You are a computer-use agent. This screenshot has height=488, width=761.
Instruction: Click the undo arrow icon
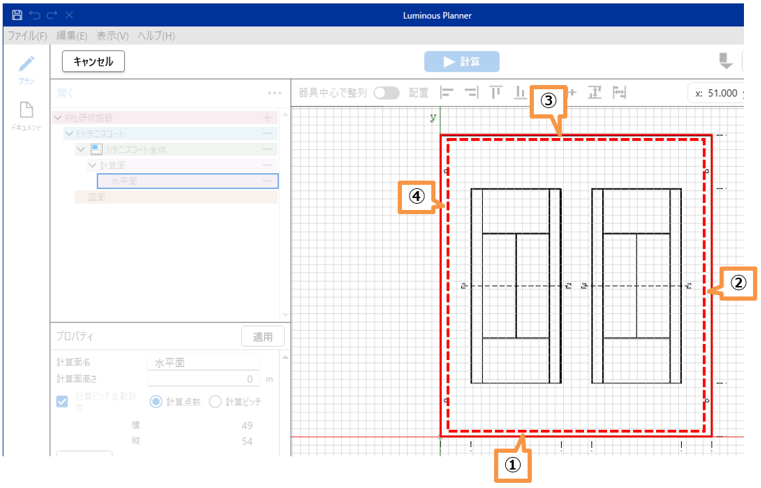[x=34, y=17]
